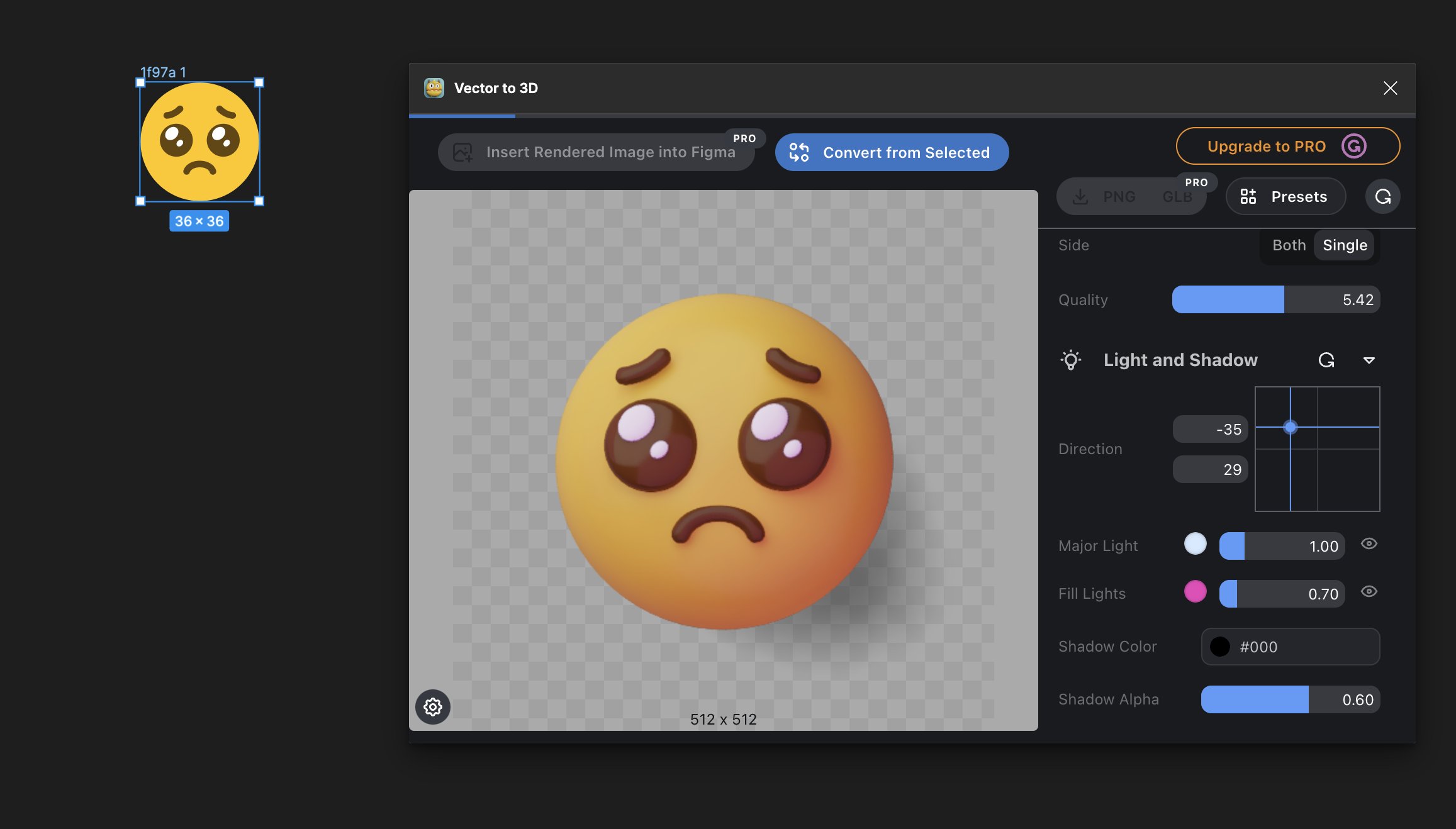Screen dimensions: 1456x829
Task: Click the global reset icon beside Presets
Action: (1382, 197)
